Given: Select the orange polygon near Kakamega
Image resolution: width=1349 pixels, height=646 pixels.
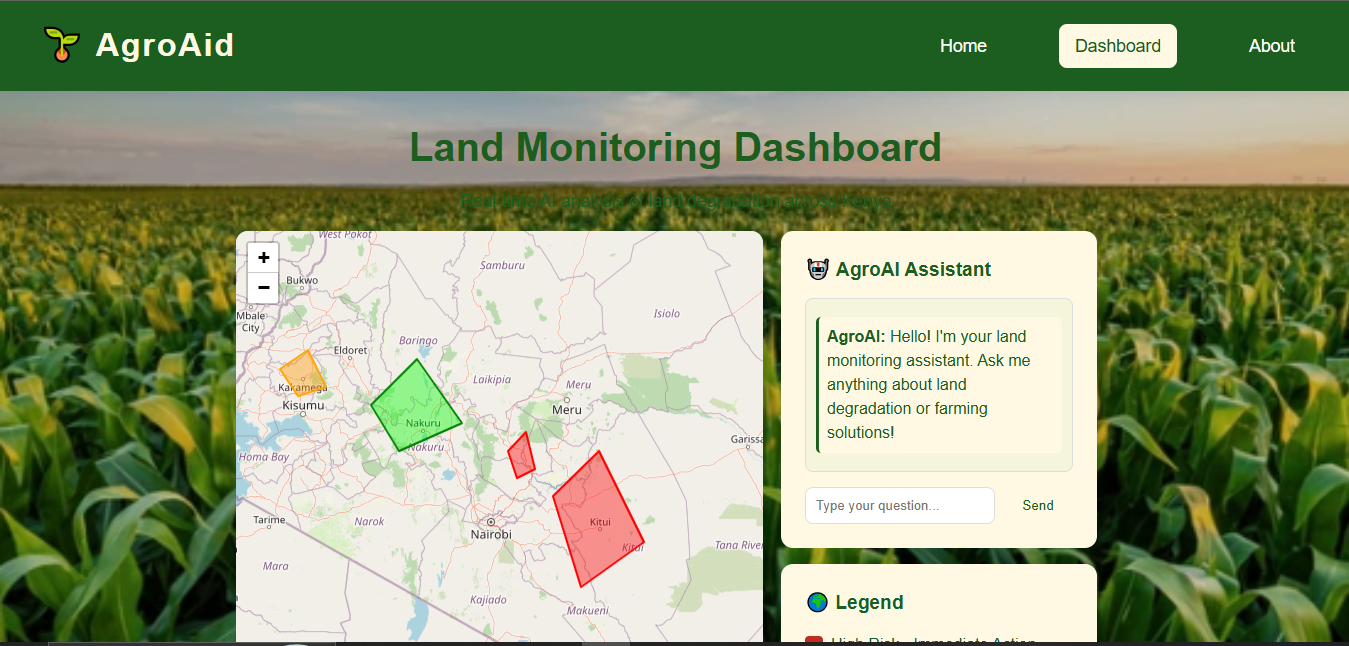Looking at the screenshot, I should pos(303,375).
